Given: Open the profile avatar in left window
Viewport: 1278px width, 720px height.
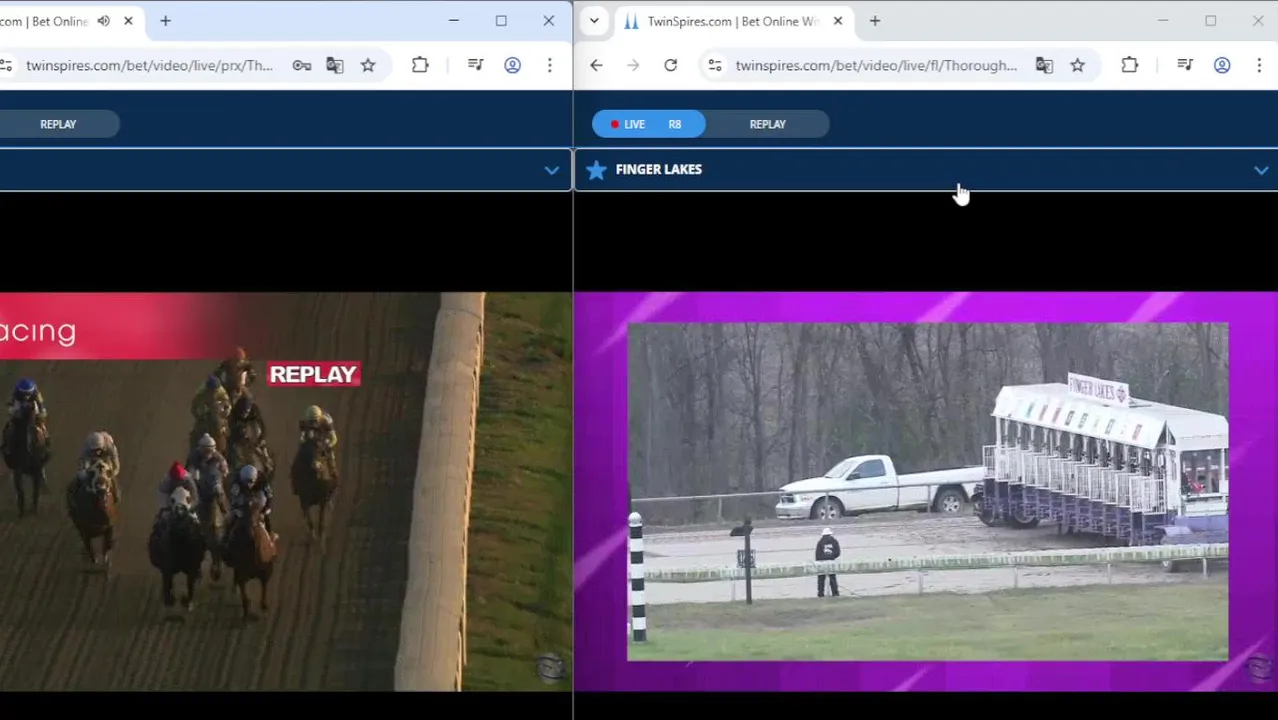Looking at the screenshot, I should click(512, 65).
